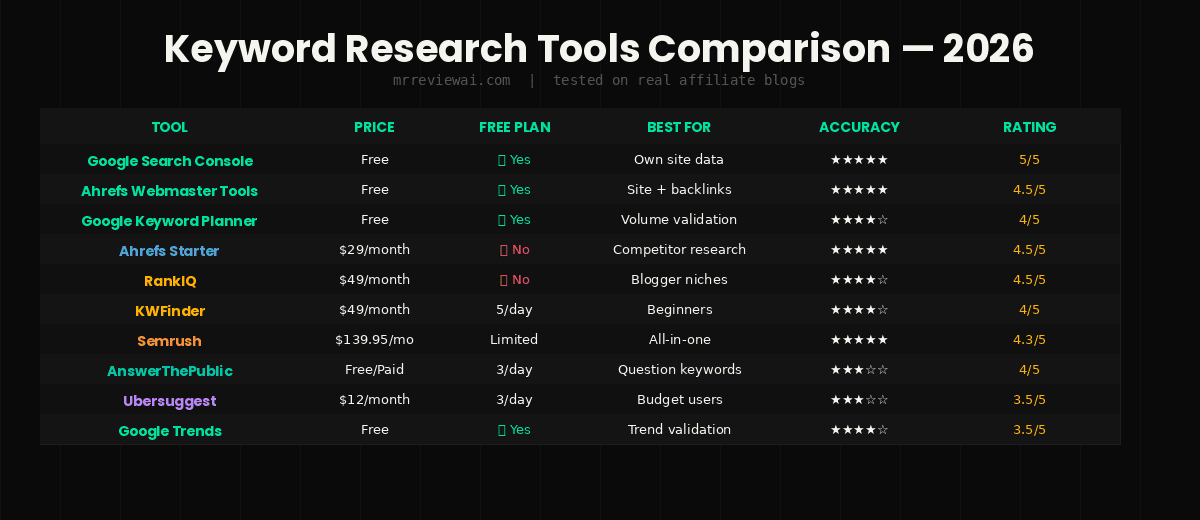Click the mrreviewai.com site name in subtitle
This screenshot has width=1200, height=520.
(x=452, y=81)
